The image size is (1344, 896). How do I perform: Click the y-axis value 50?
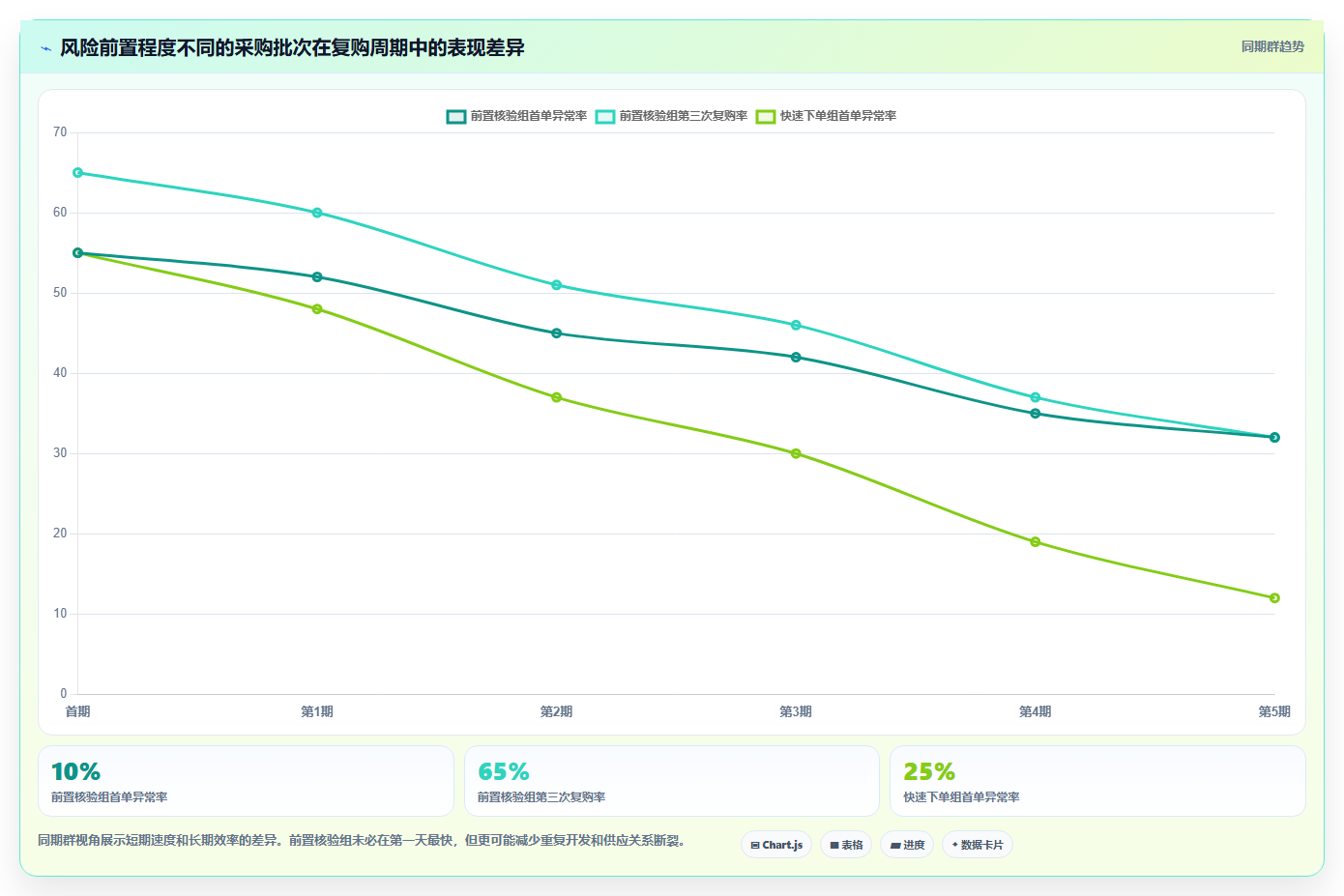[x=60, y=293]
